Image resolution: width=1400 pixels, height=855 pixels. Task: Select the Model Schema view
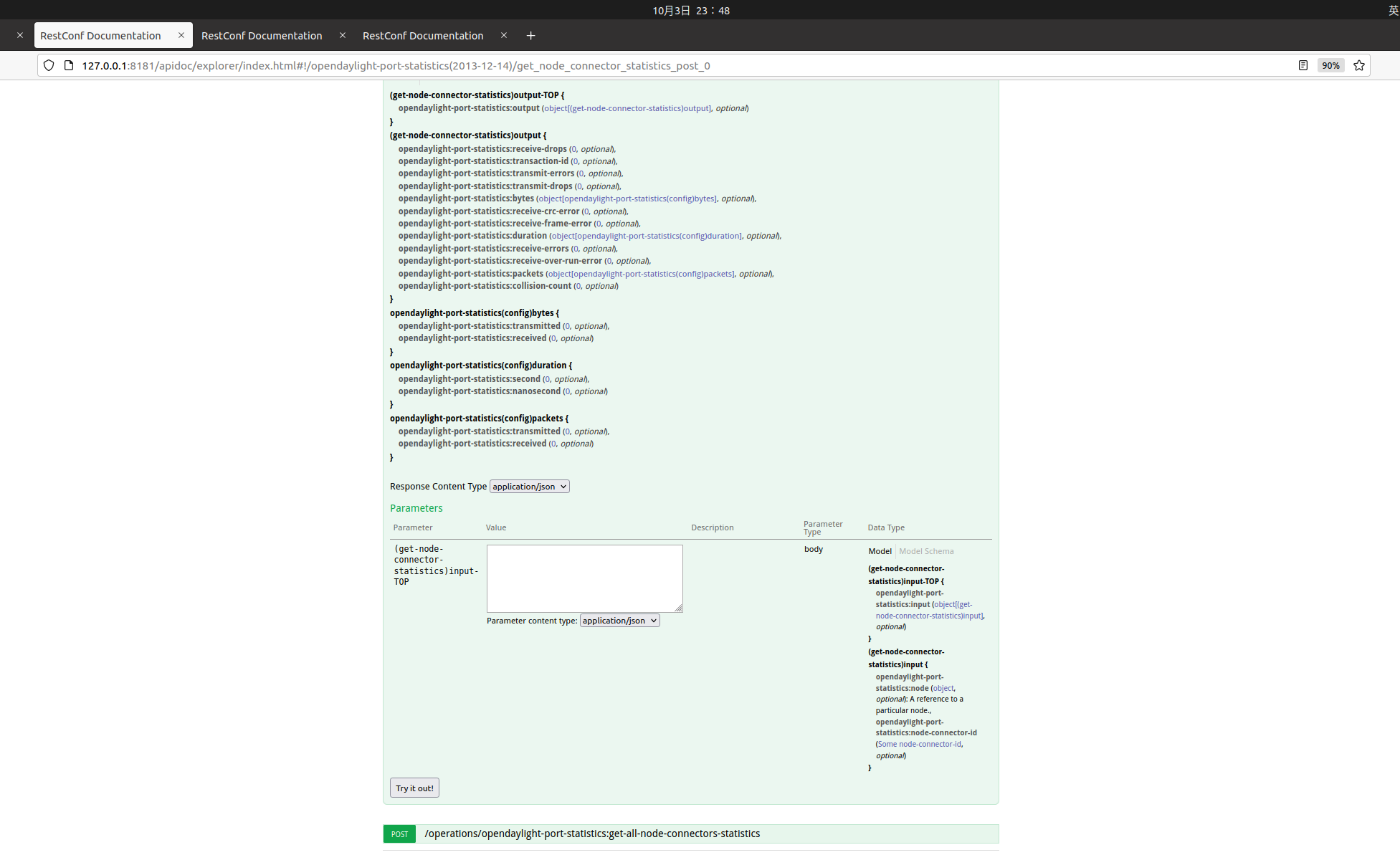(926, 551)
